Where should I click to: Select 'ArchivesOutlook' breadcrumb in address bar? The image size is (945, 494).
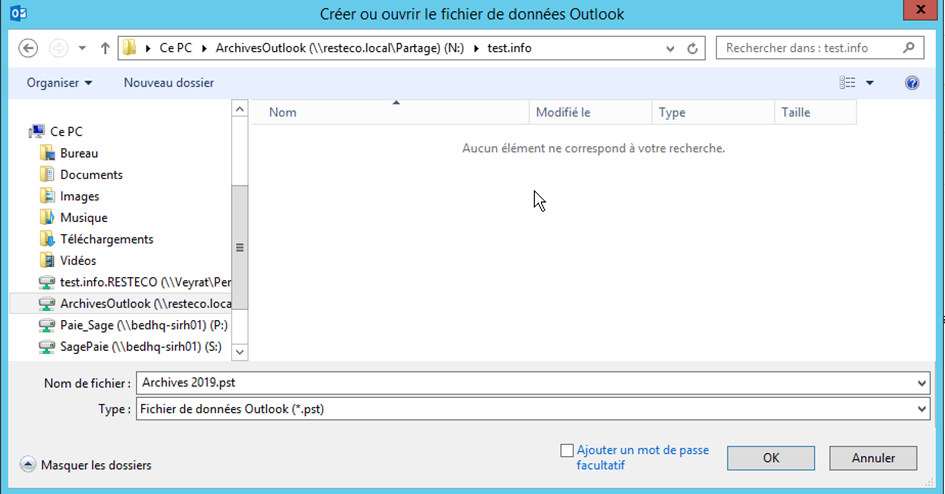pyautogui.click(x=340, y=48)
